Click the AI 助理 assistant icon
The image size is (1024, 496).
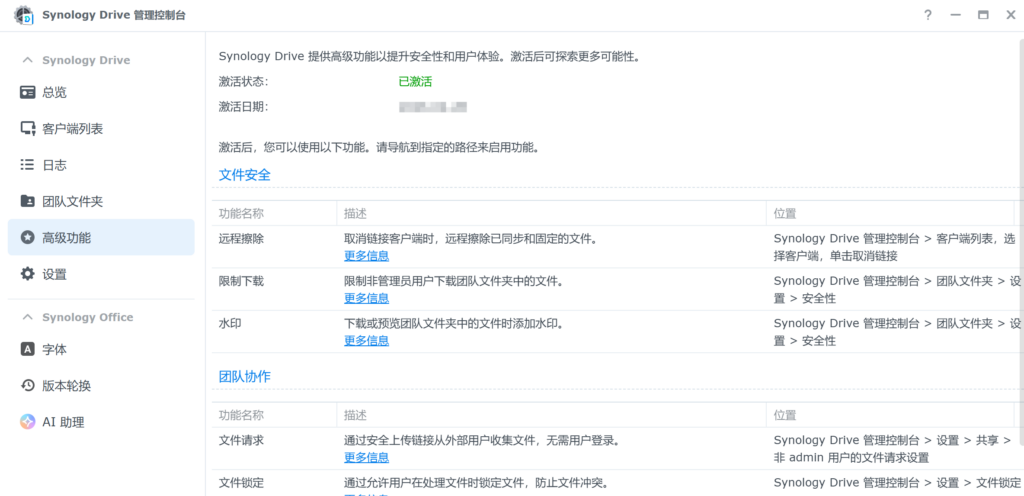click(28, 422)
